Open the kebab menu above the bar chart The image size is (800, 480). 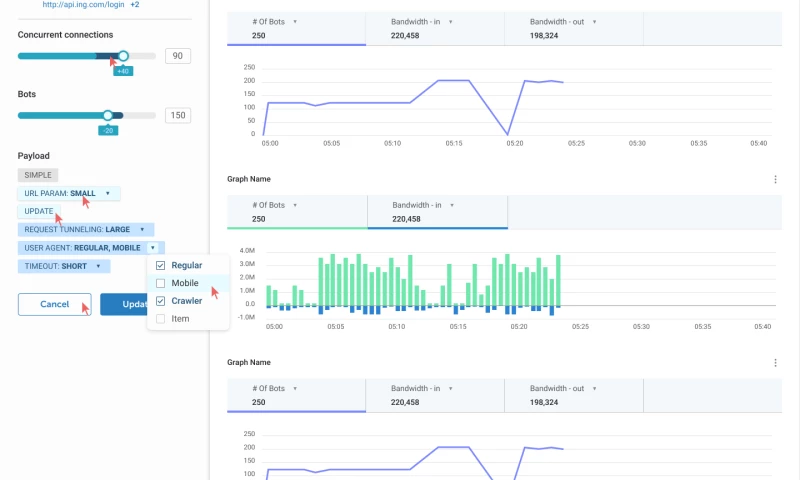point(775,180)
